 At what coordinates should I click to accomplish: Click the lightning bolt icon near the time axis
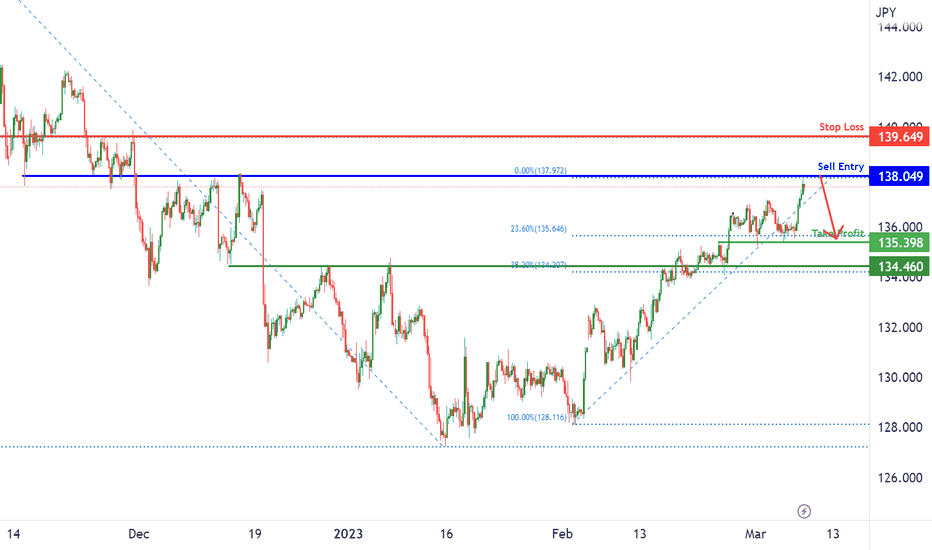coord(804,511)
